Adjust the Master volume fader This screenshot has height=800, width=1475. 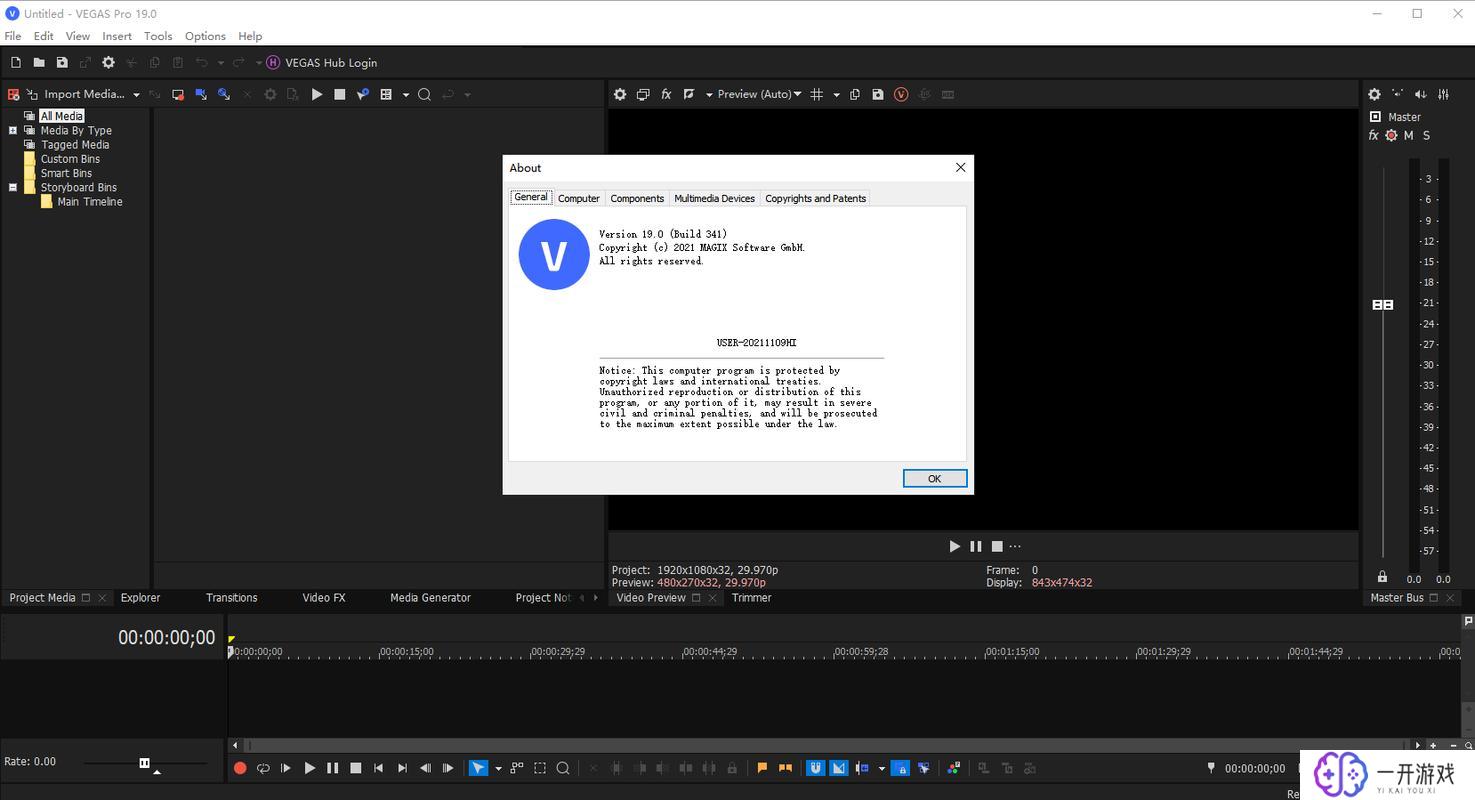pos(1383,304)
